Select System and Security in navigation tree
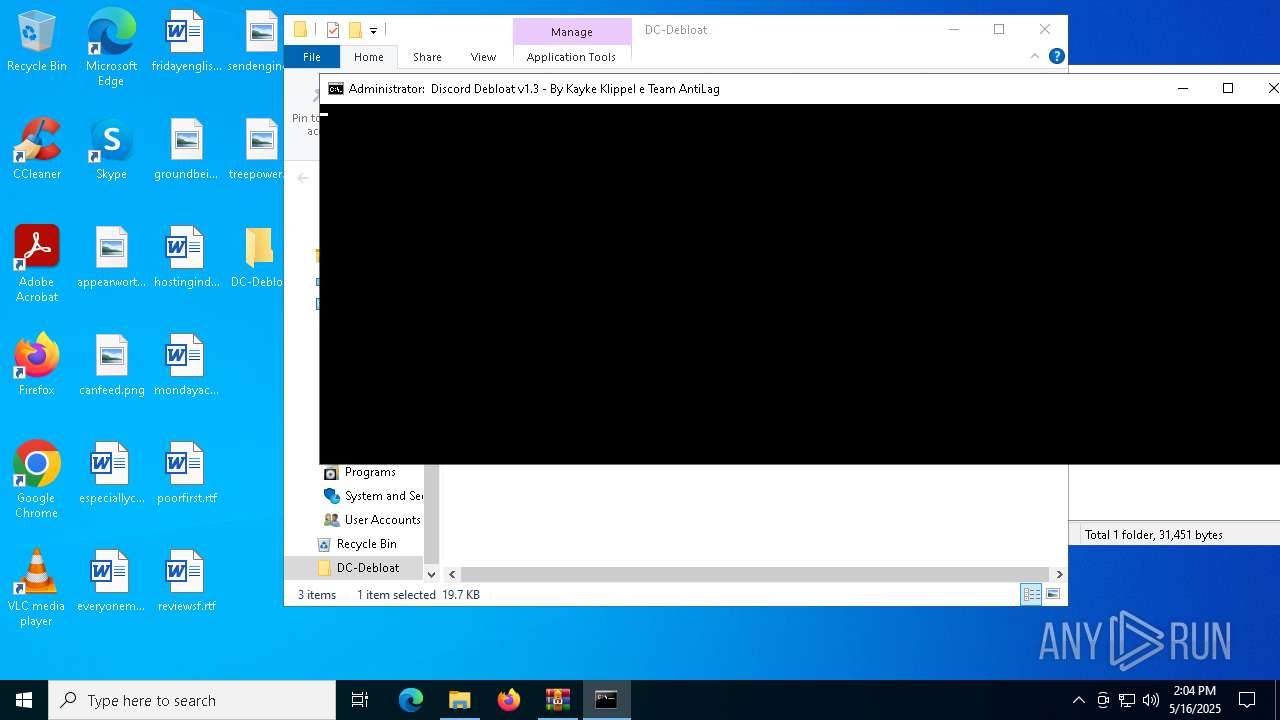Image resolution: width=1280 pixels, height=720 pixels. 373,496
